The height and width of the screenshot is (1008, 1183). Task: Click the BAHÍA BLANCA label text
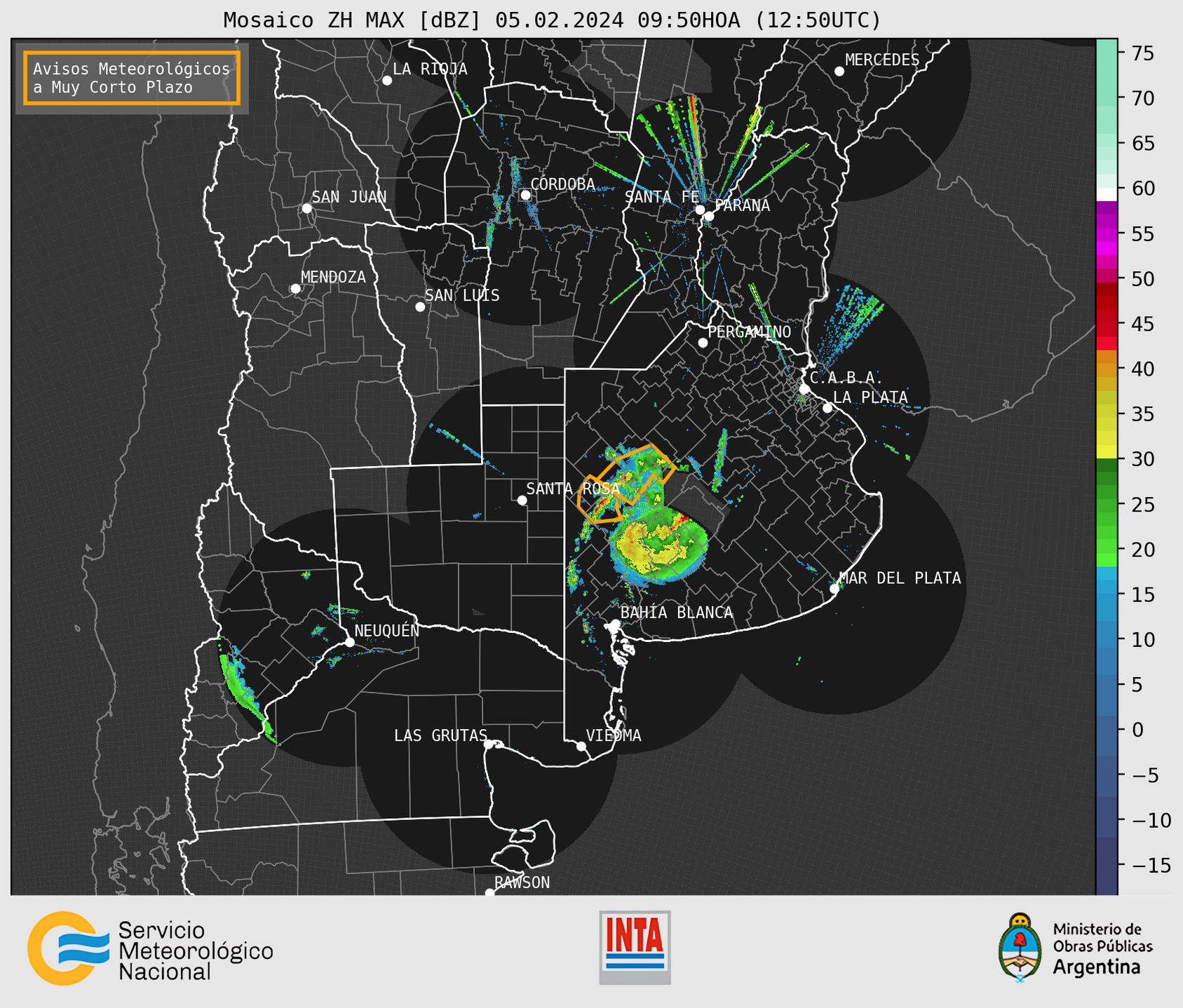(677, 612)
